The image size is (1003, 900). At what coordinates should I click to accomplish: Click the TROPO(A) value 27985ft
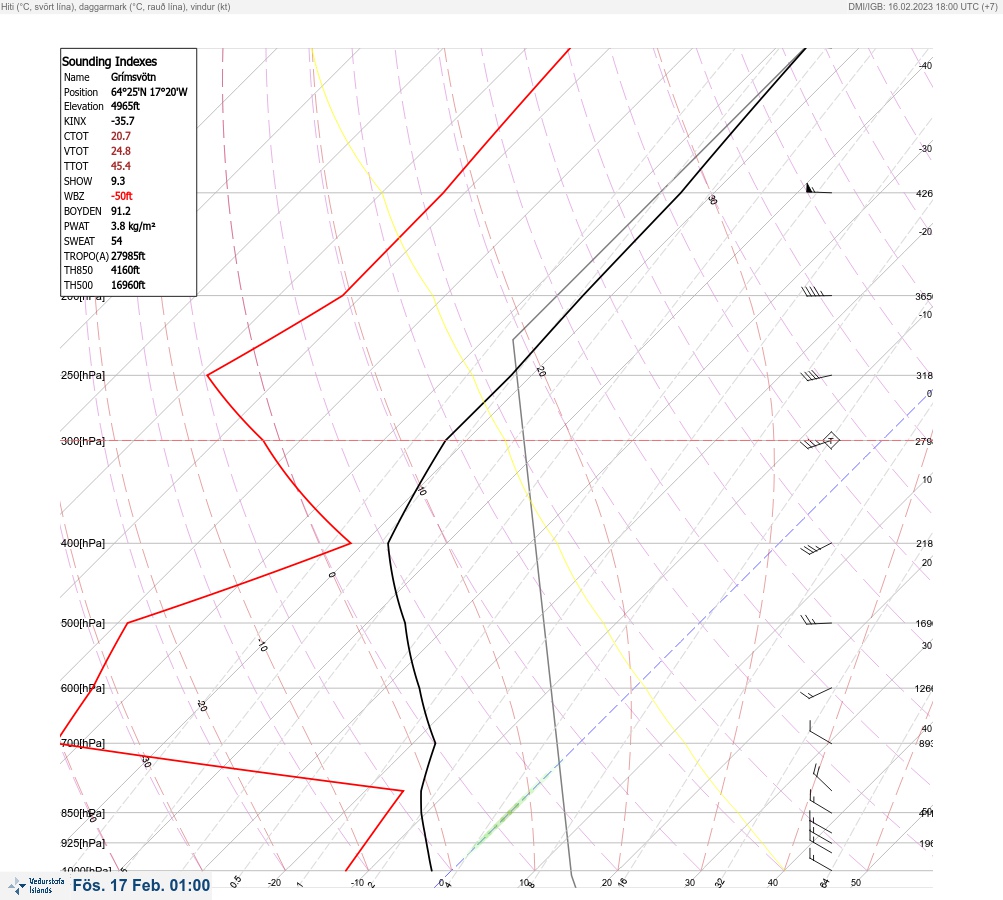128,256
